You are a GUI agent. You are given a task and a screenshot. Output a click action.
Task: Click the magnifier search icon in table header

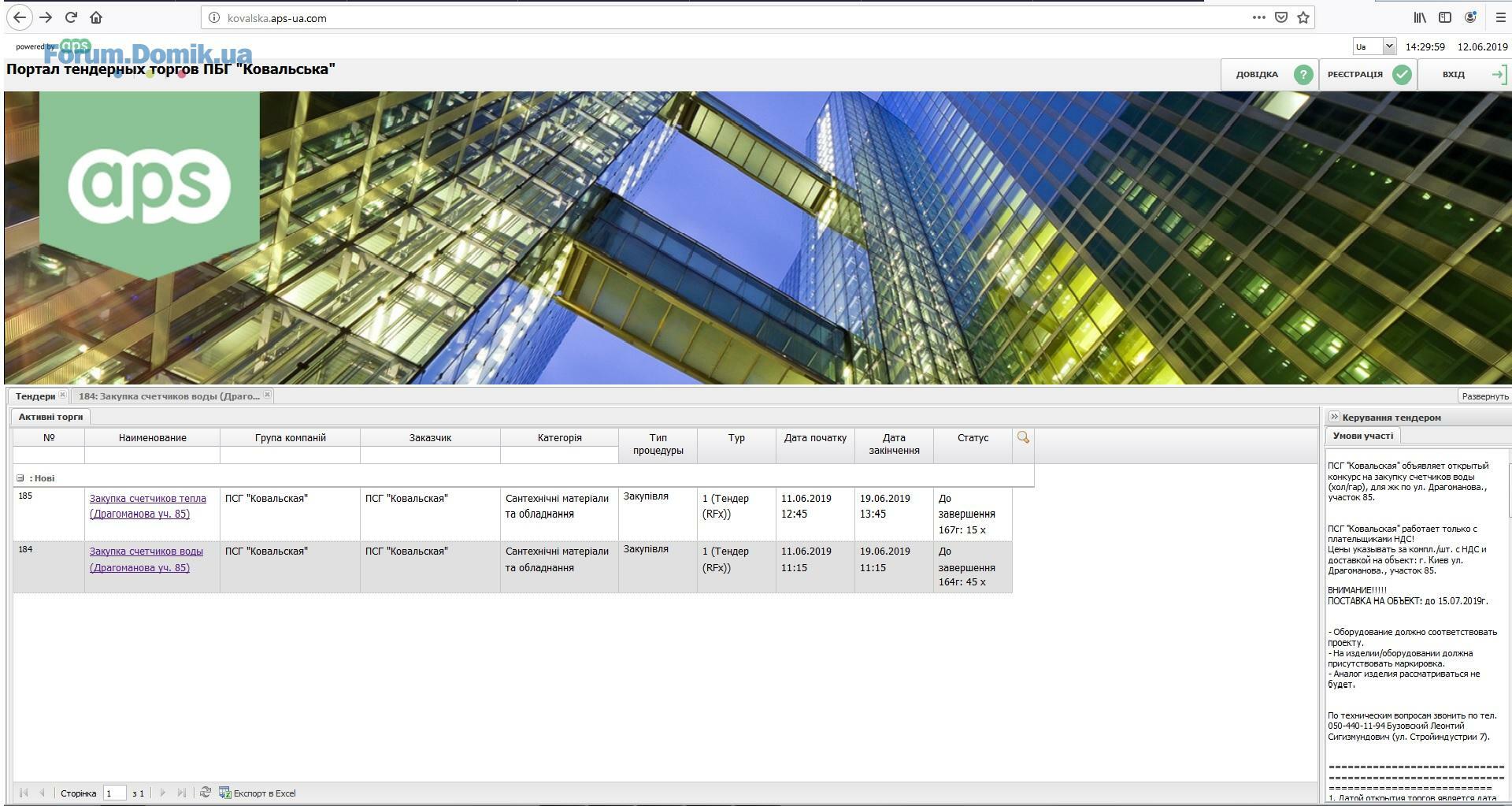[1023, 437]
